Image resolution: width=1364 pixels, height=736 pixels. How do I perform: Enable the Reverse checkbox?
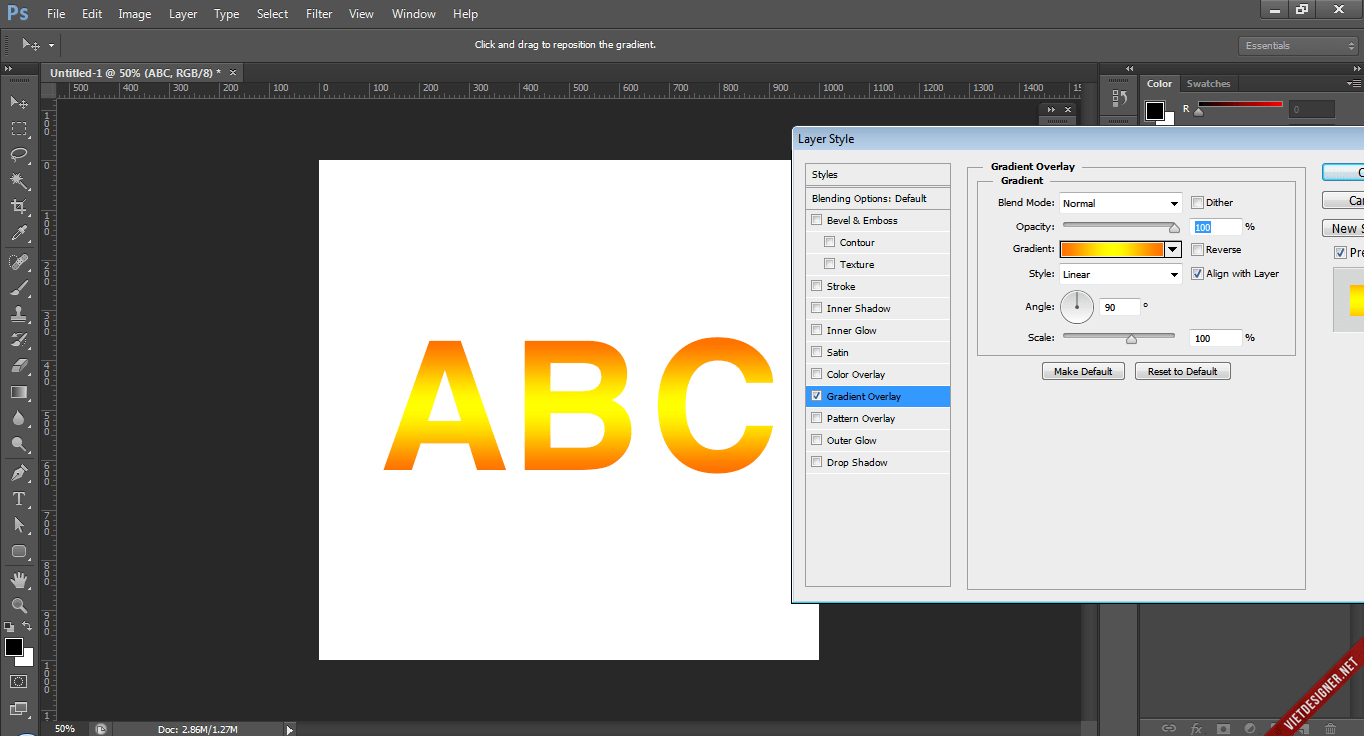tap(1197, 250)
